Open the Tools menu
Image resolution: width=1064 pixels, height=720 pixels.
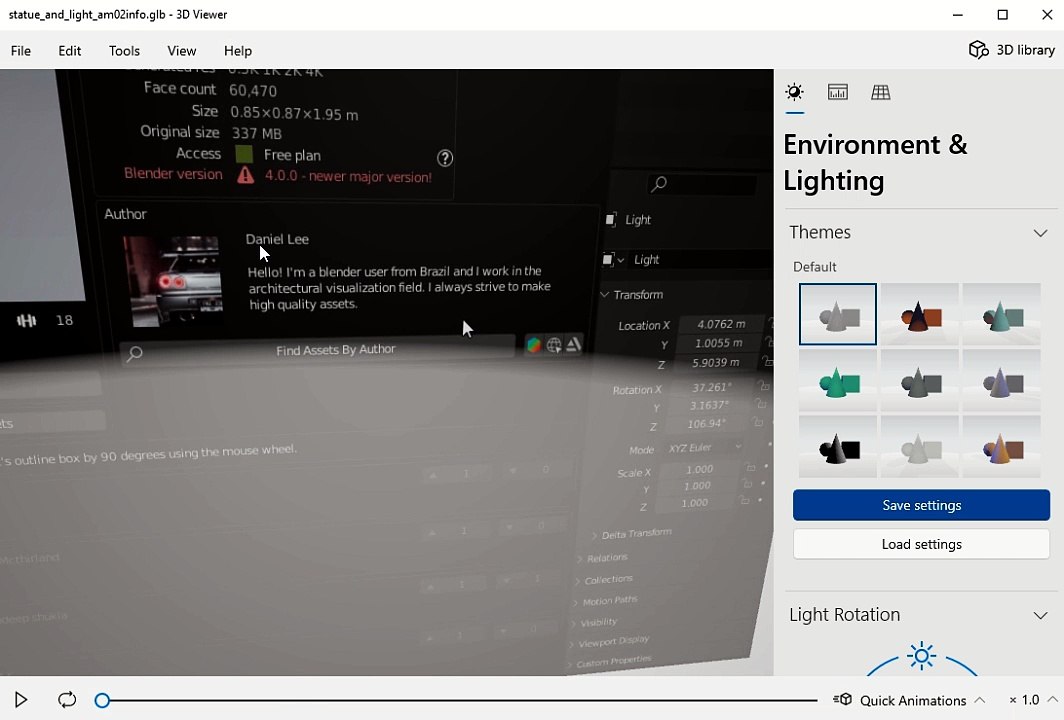[124, 51]
